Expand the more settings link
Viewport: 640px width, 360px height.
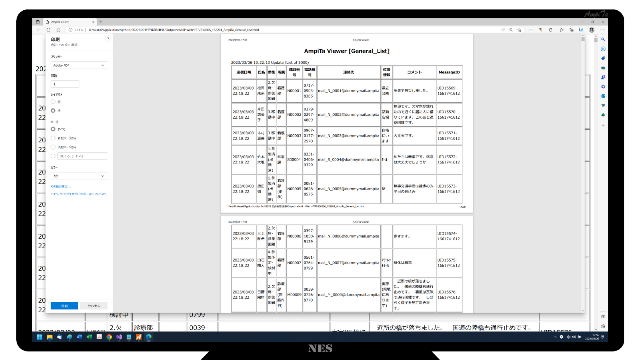click(x=61, y=186)
